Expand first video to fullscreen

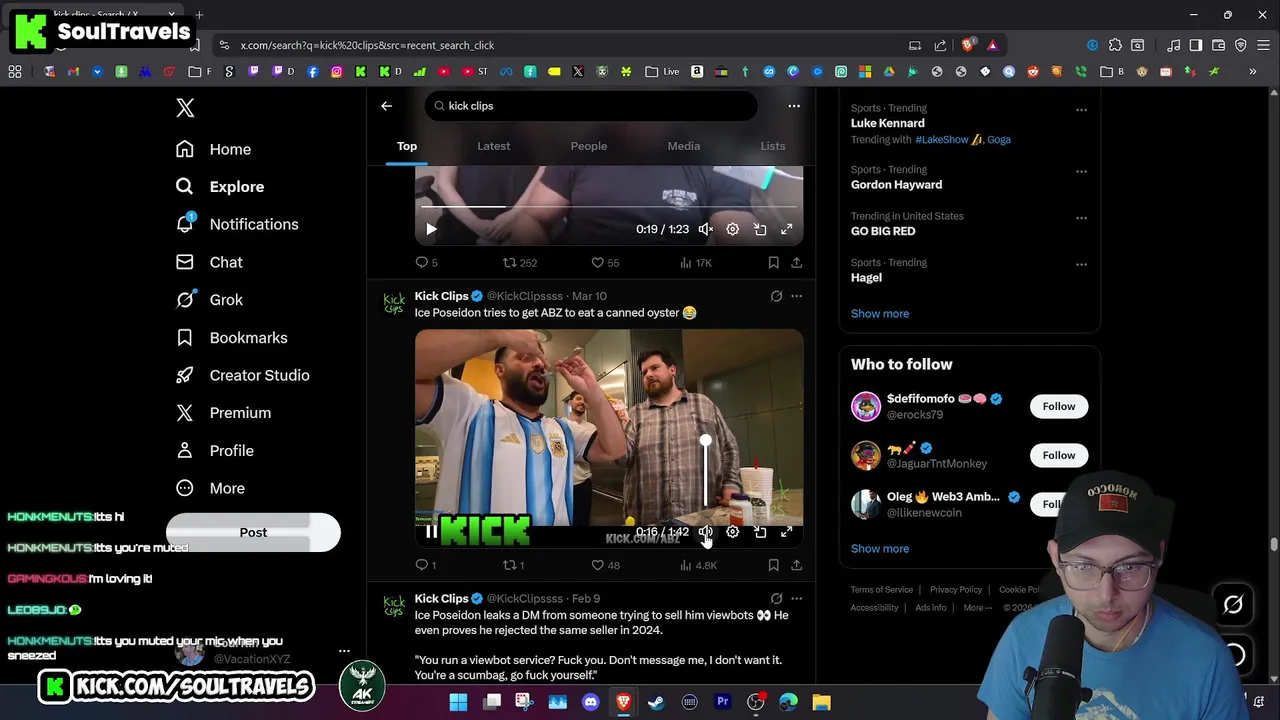(x=787, y=229)
